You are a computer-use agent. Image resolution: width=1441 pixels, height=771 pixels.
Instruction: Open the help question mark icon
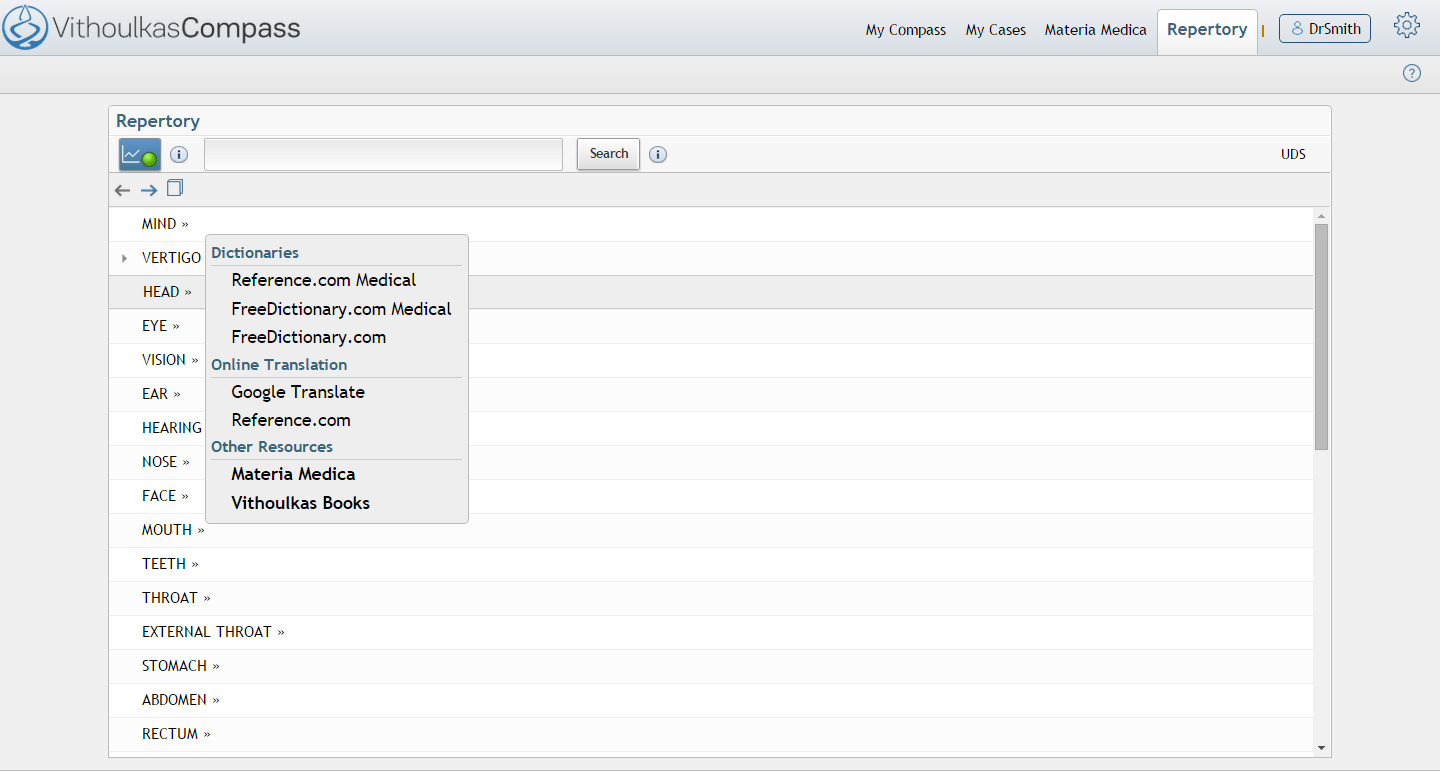[1412, 73]
